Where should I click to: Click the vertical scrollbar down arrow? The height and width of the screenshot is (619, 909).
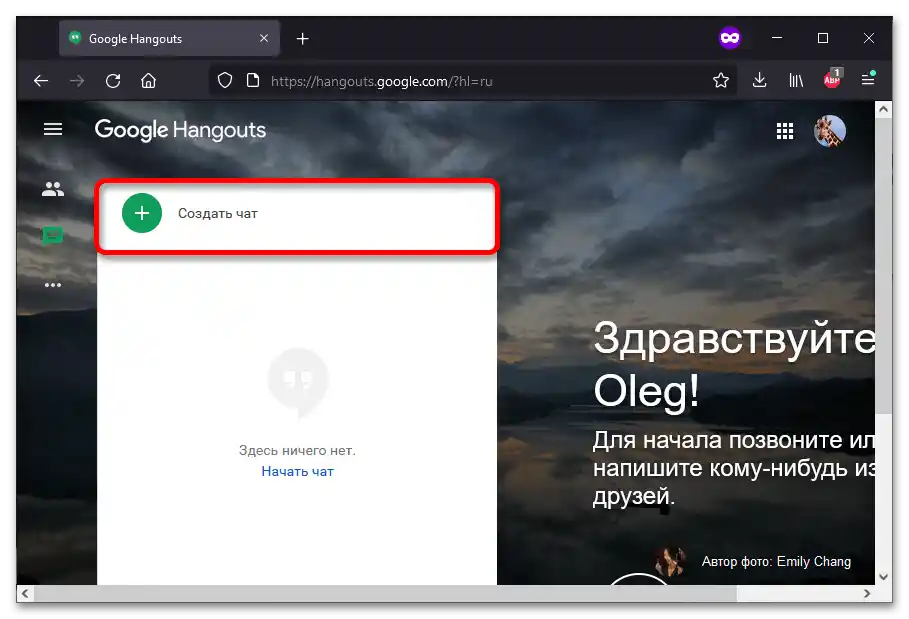pyautogui.click(x=883, y=577)
